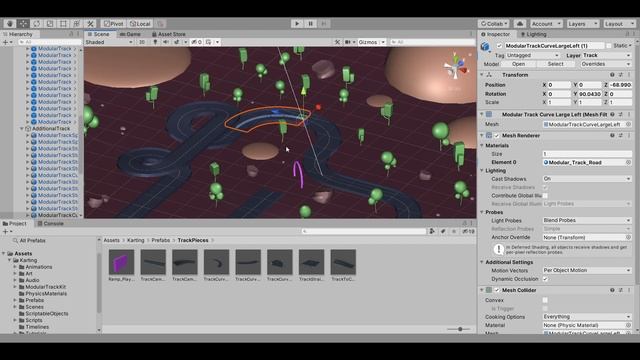
Task: Click the Rotation Y field
Action: [590, 94]
